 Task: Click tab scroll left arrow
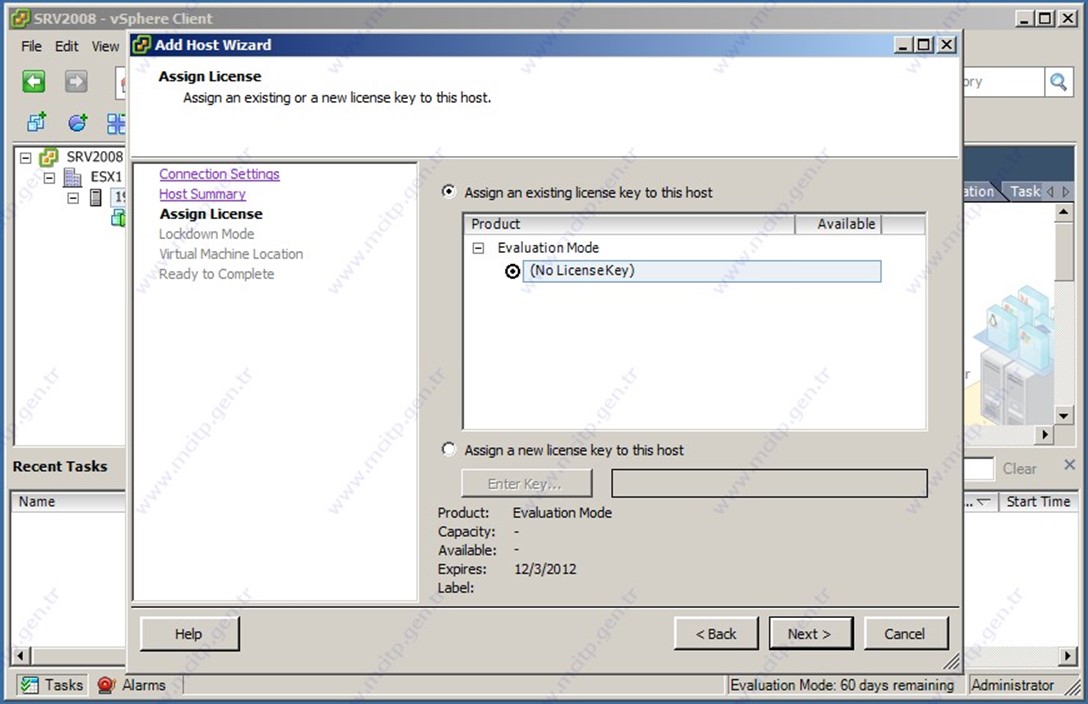click(1051, 191)
